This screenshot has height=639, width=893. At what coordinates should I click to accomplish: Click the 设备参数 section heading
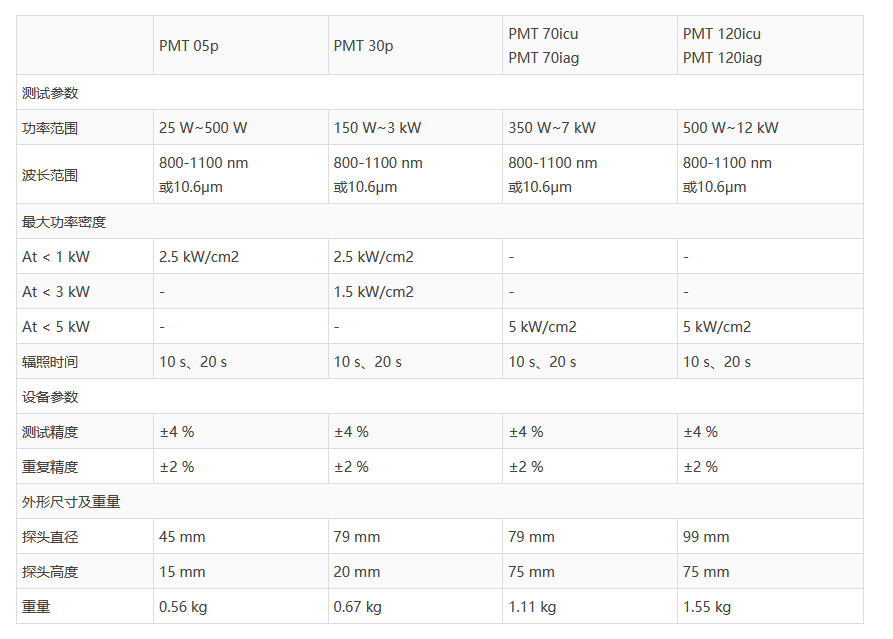pos(50,397)
